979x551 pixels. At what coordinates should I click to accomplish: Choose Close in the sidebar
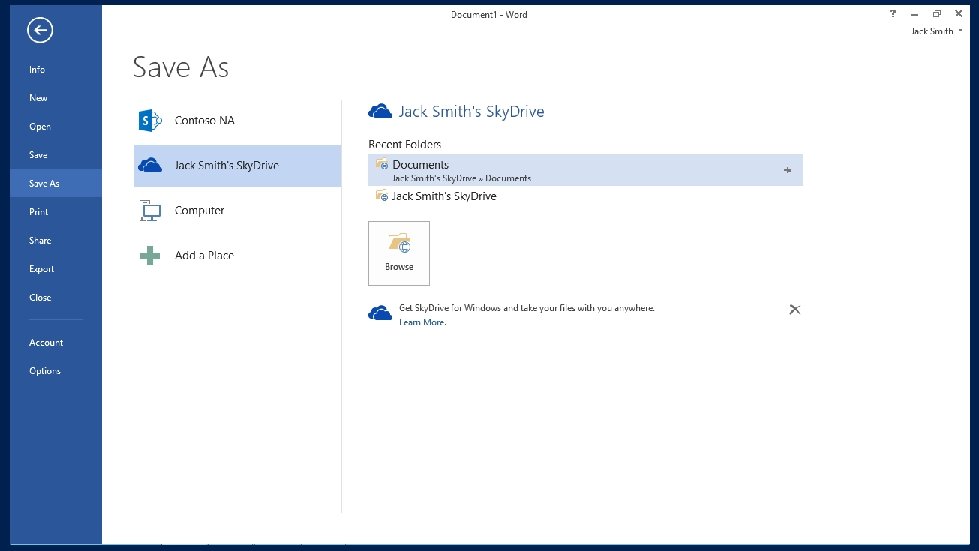(40, 298)
